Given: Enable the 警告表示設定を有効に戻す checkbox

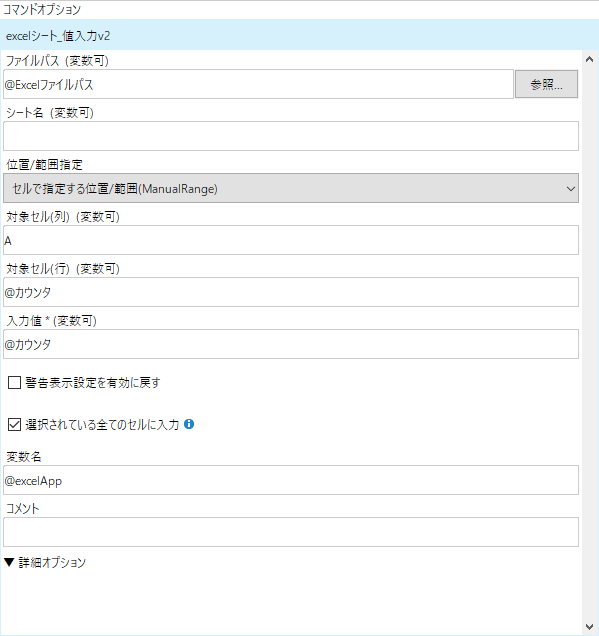Looking at the screenshot, I should coord(15,382).
